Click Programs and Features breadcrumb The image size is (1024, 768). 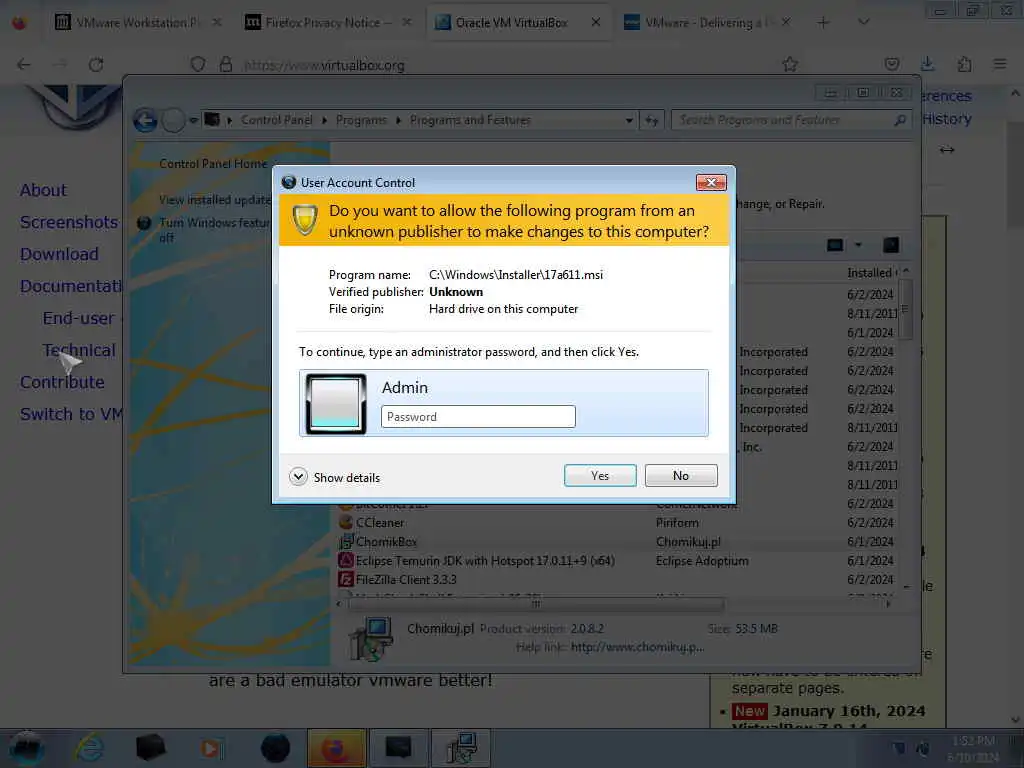tap(470, 120)
